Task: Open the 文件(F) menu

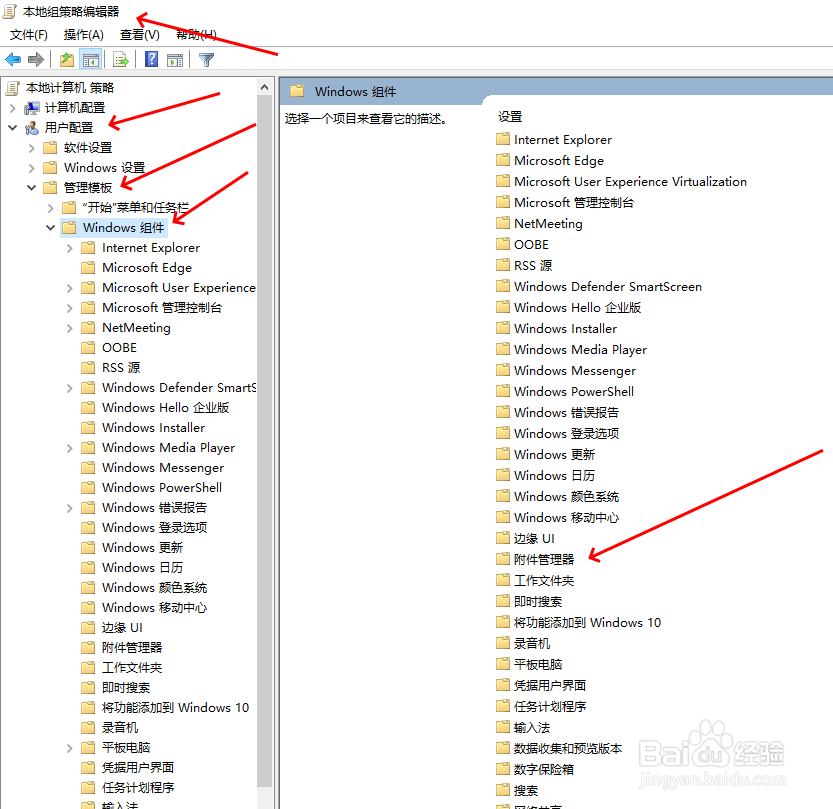Action: click(x=28, y=34)
